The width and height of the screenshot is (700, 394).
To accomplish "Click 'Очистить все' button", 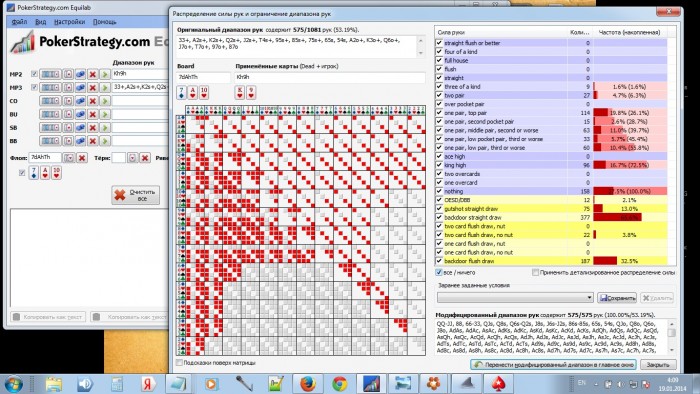I will [x=136, y=195].
